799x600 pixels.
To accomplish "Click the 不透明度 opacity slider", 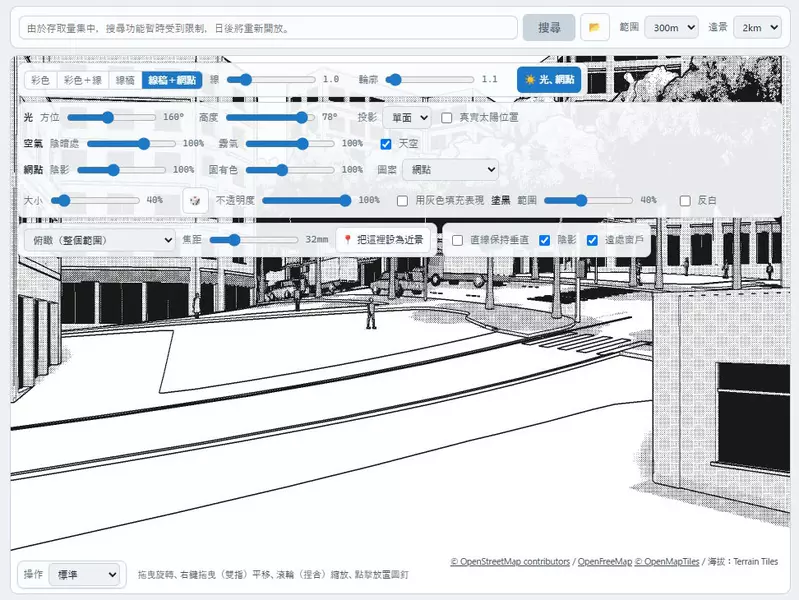I will point(307,200).
